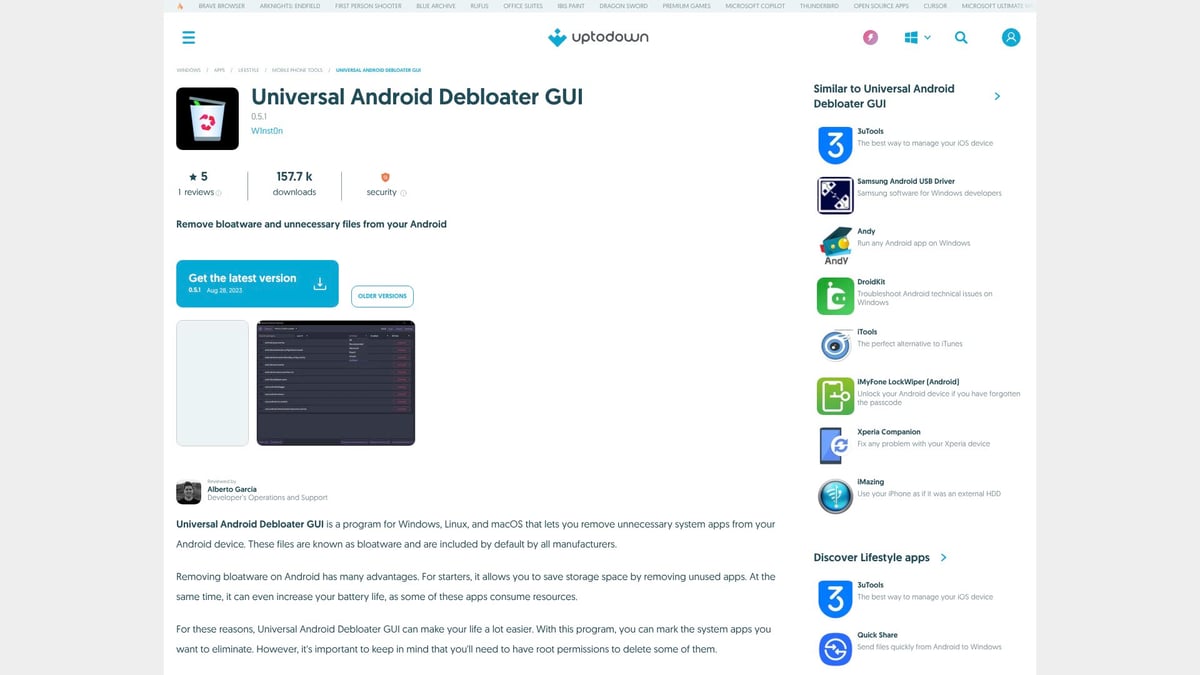Open the iMyFone LockWiper icon
This screenshot has width=1200, height=675.
click(834, 395)
